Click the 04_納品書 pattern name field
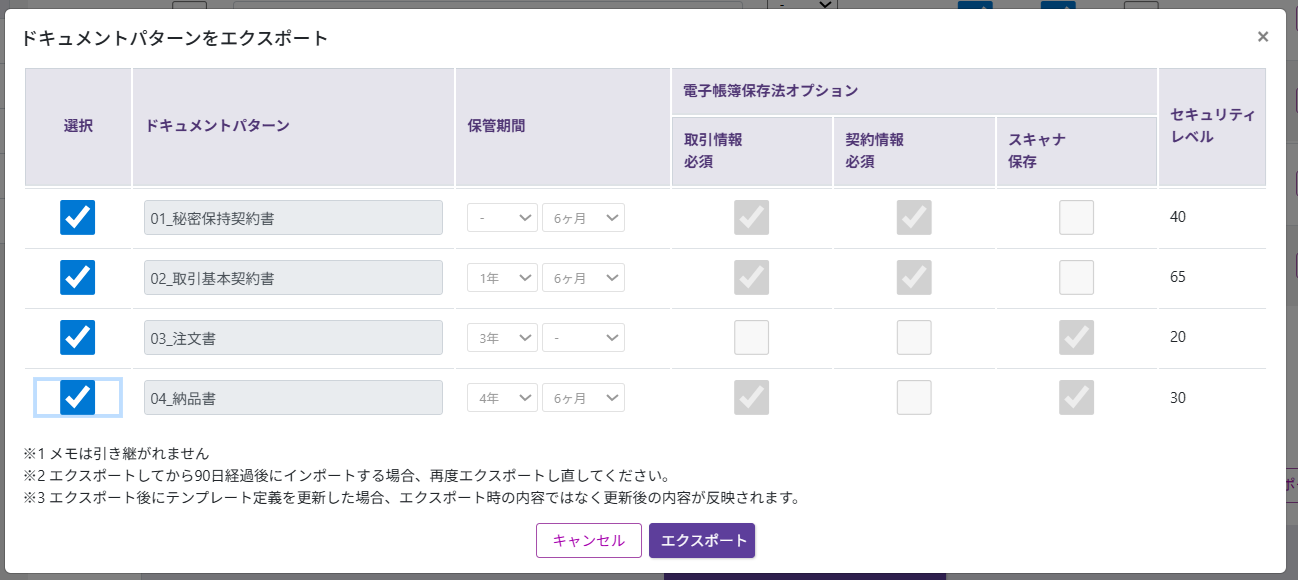1298x580 pixels. (293, 398)
